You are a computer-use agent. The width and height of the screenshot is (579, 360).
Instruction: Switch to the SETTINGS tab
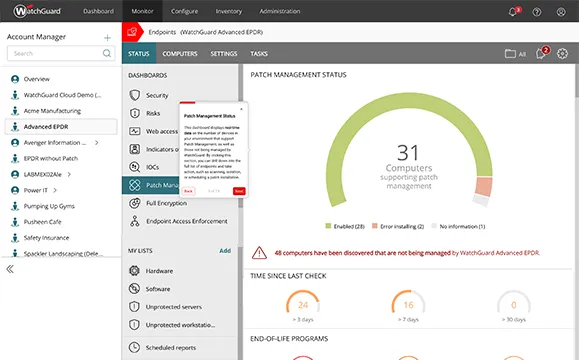[x=224, y=54]
